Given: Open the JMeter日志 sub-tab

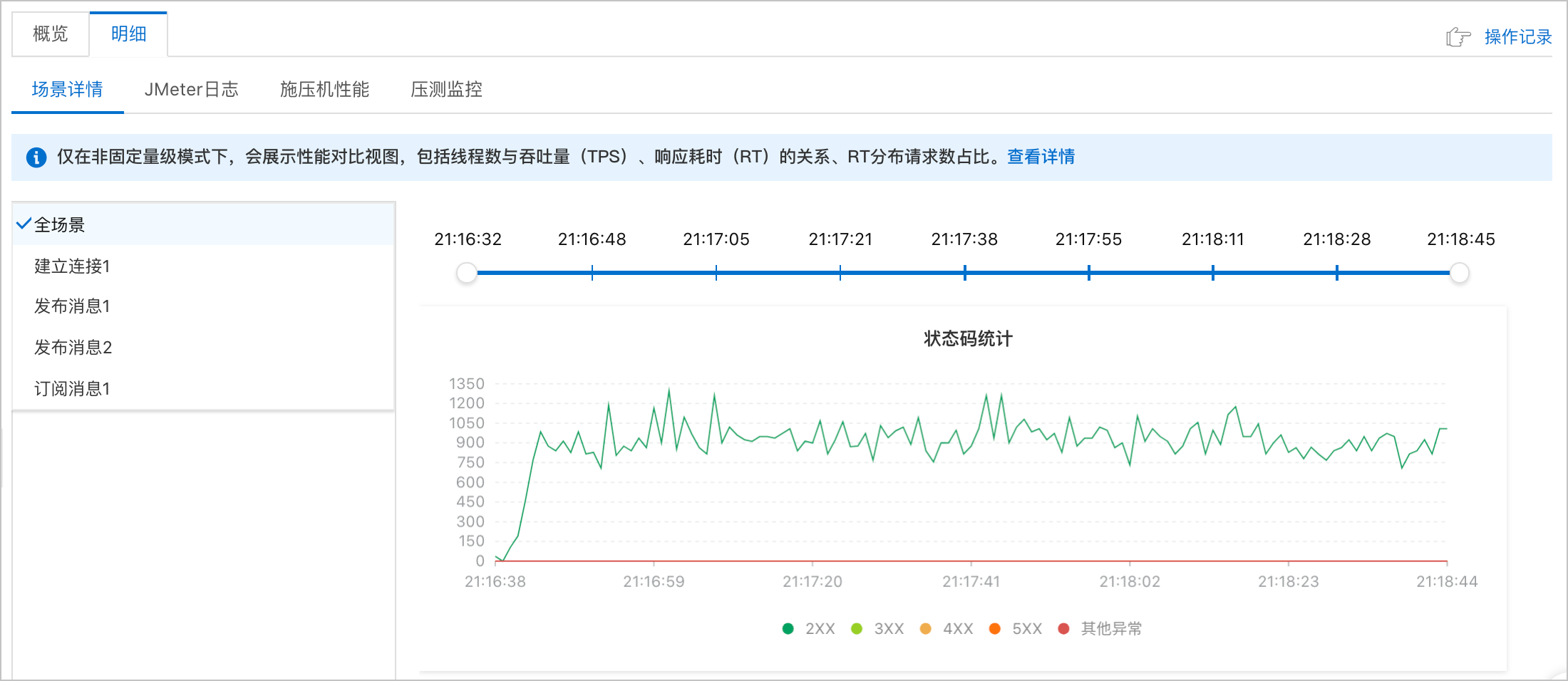Looking at the screenshot, I should coord(191,89).
